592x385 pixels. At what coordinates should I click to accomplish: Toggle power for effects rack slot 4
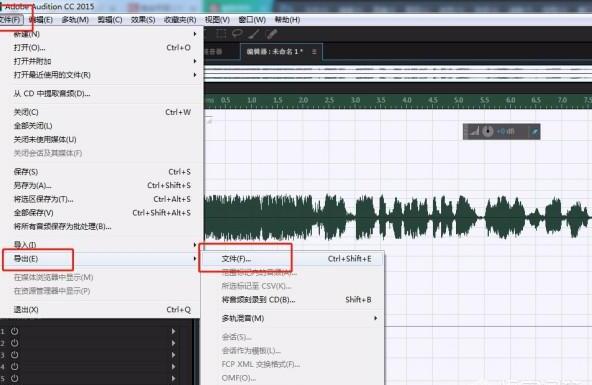pos(14,367)
